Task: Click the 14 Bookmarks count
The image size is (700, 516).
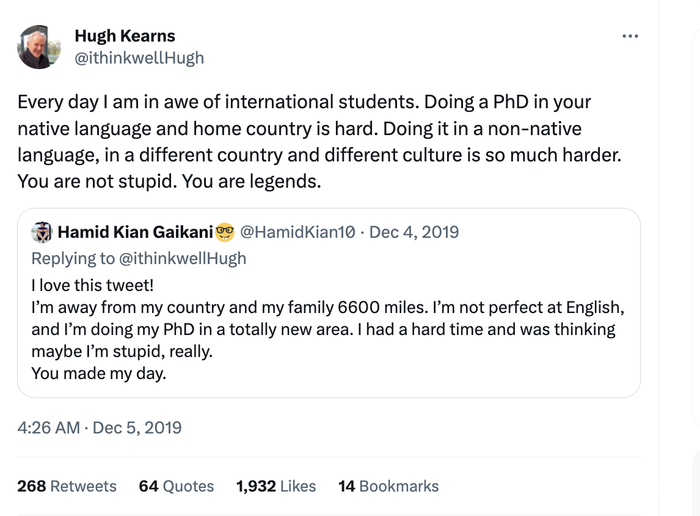Action: point(388,486)
